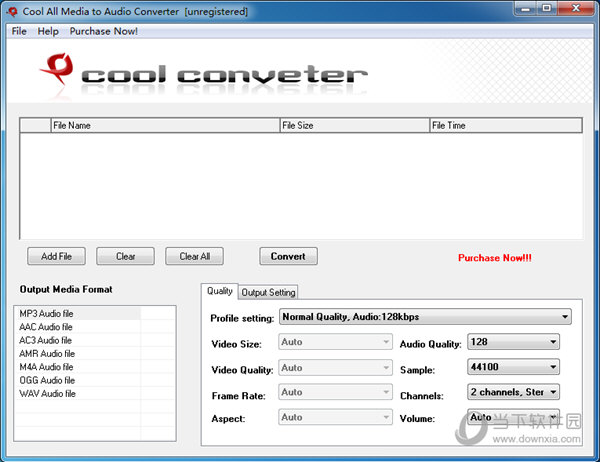Select AC3 Audio file format
The height and width of the screenshot is (462, 600).
click(78, 340)
